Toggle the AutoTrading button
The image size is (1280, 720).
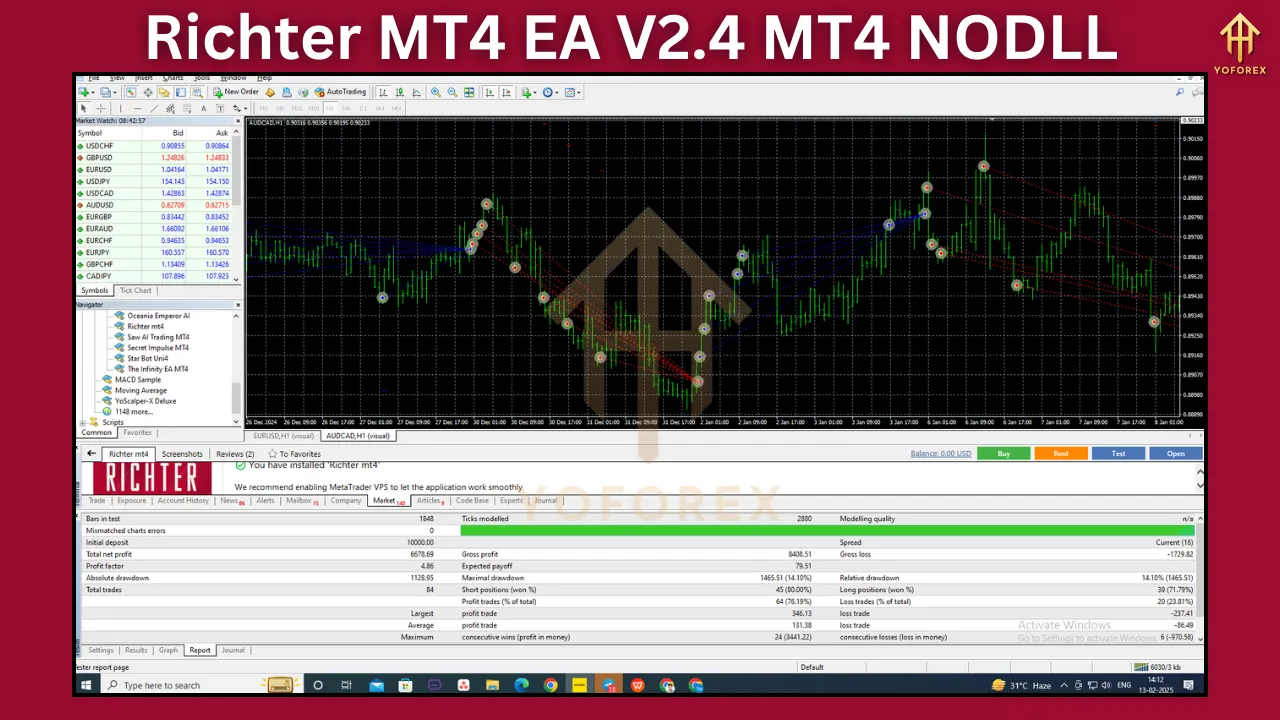click(340, 92)
